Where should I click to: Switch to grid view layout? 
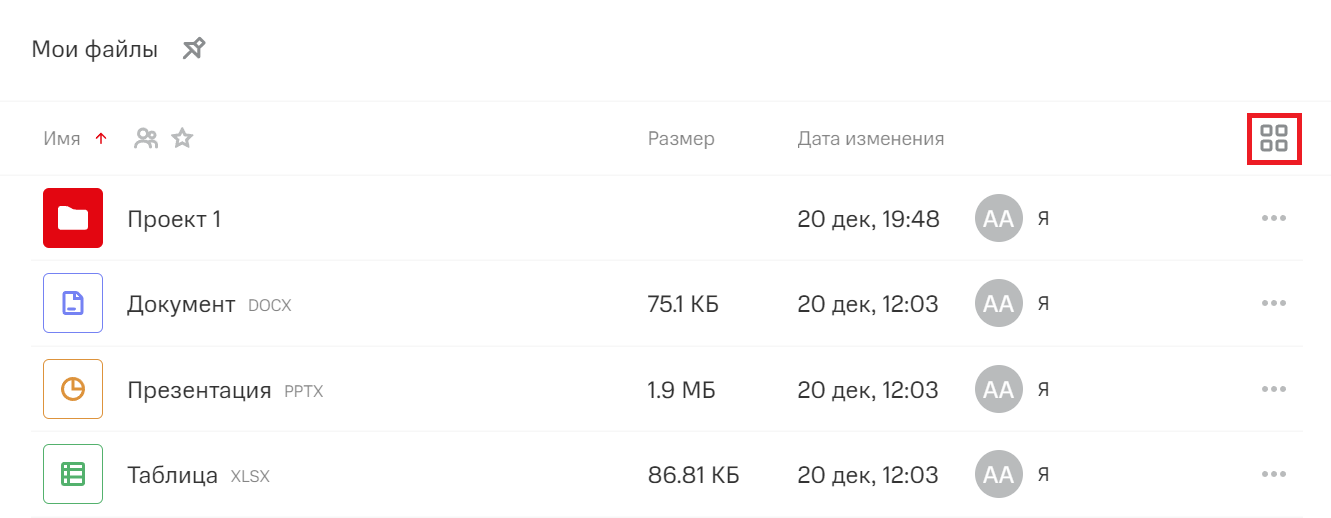pyautogui.click(x=1273, y=139)
